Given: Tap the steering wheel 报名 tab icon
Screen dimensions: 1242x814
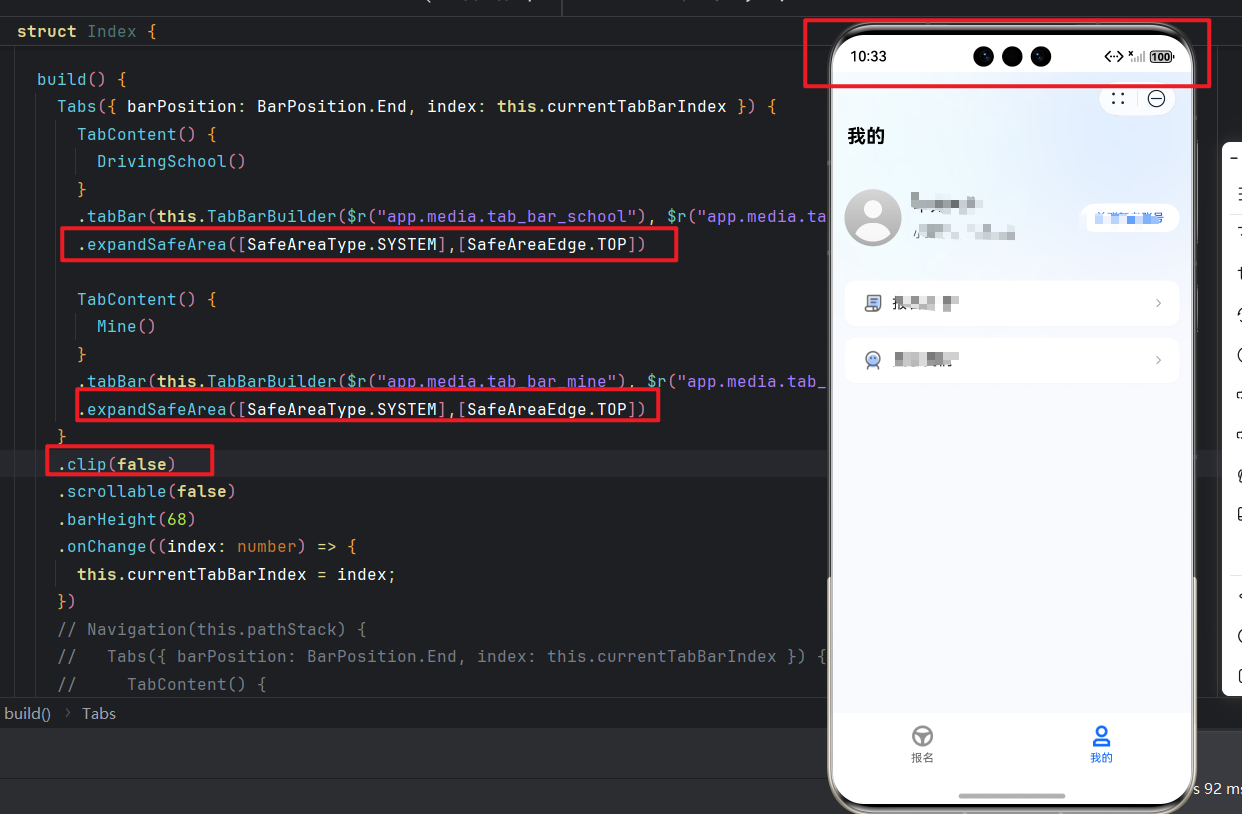Looking at the screenshot, I should [x=922, y=736].
